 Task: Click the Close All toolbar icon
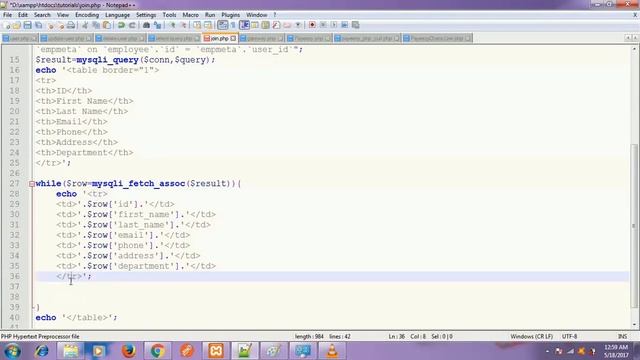pyautogui.click(x=60, y=25)
